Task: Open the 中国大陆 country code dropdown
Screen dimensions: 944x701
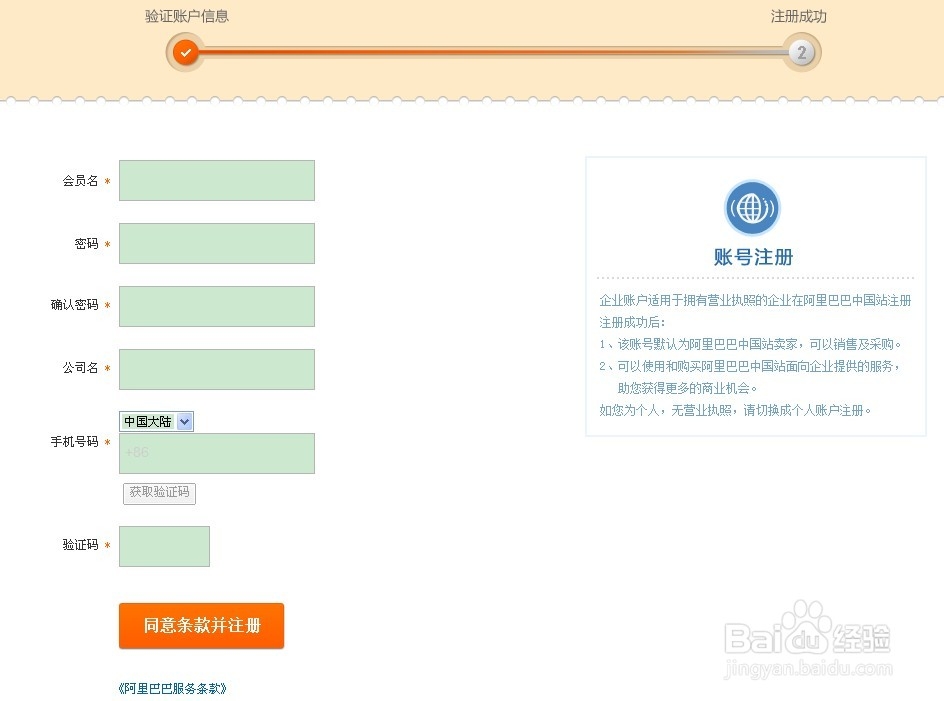Action: 155,421
